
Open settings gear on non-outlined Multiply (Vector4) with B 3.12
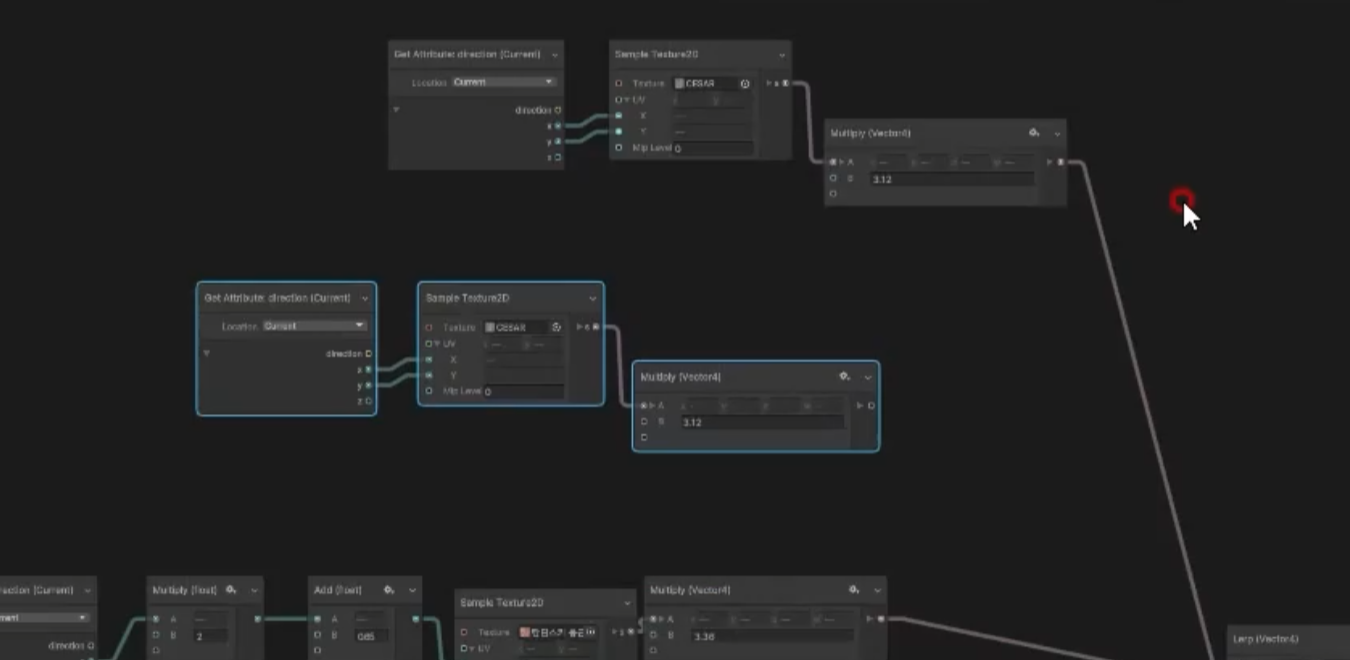tap(1034, 133)
